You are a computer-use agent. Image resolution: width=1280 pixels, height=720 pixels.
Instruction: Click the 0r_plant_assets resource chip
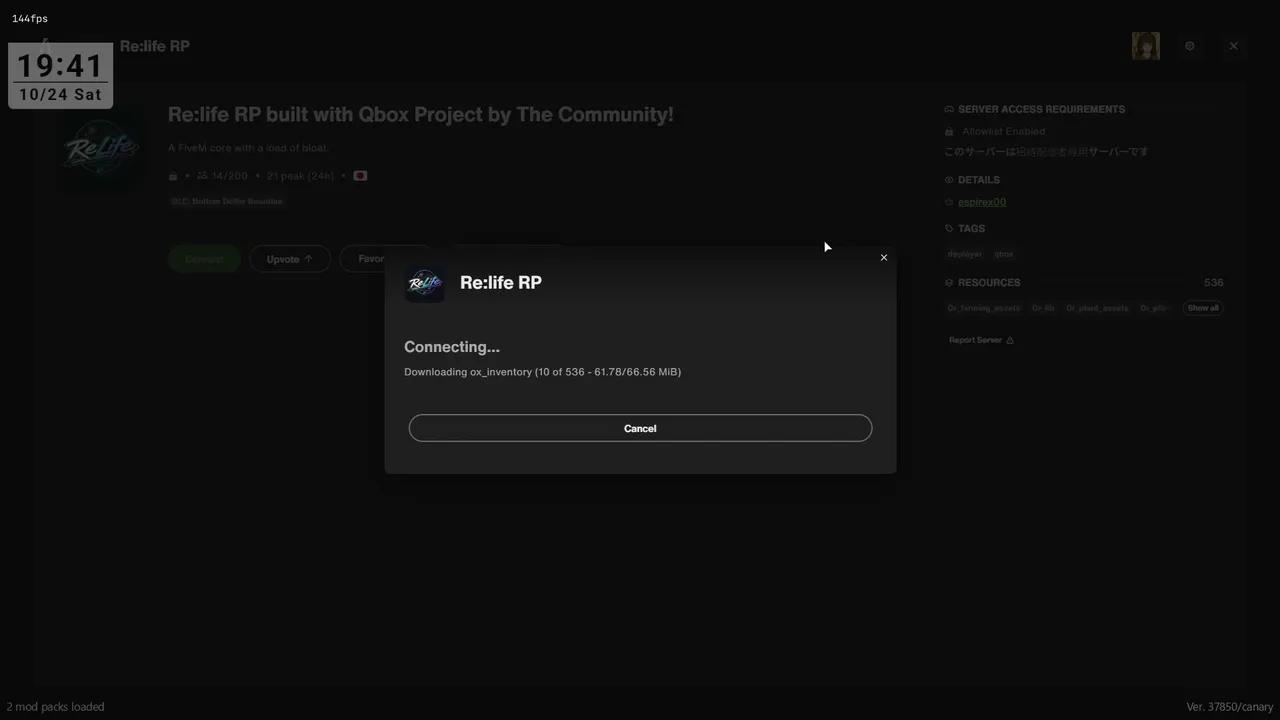pyautogui.click(x=1097, y=308)
